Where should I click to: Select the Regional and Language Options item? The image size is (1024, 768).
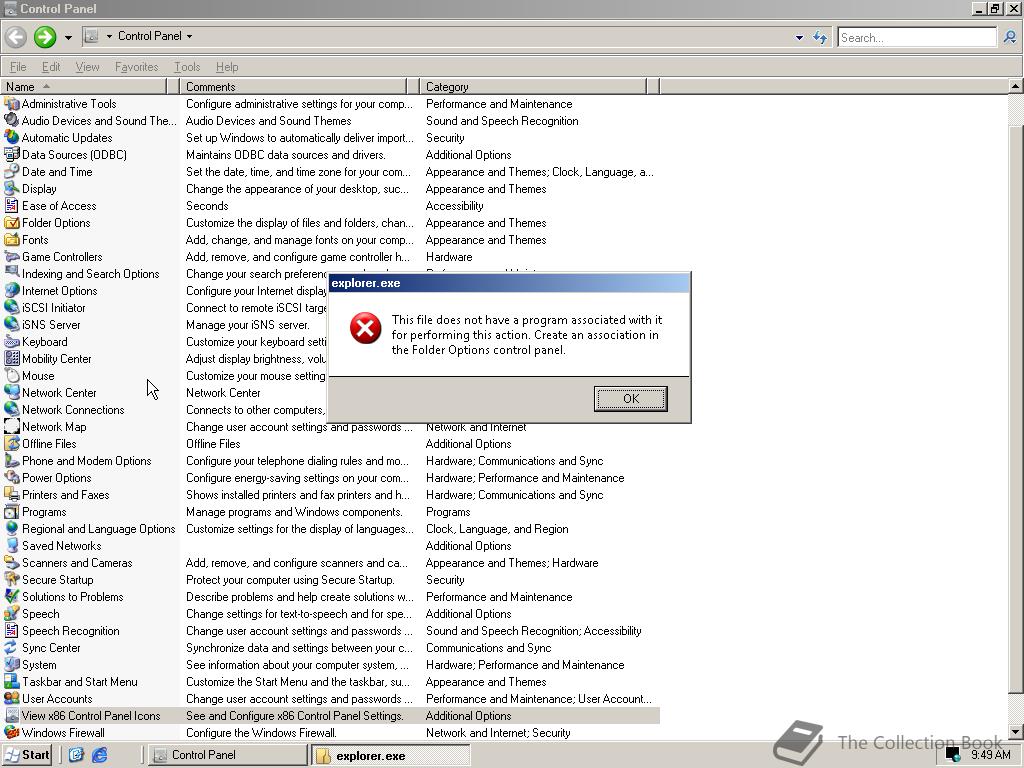coord(99,529)
